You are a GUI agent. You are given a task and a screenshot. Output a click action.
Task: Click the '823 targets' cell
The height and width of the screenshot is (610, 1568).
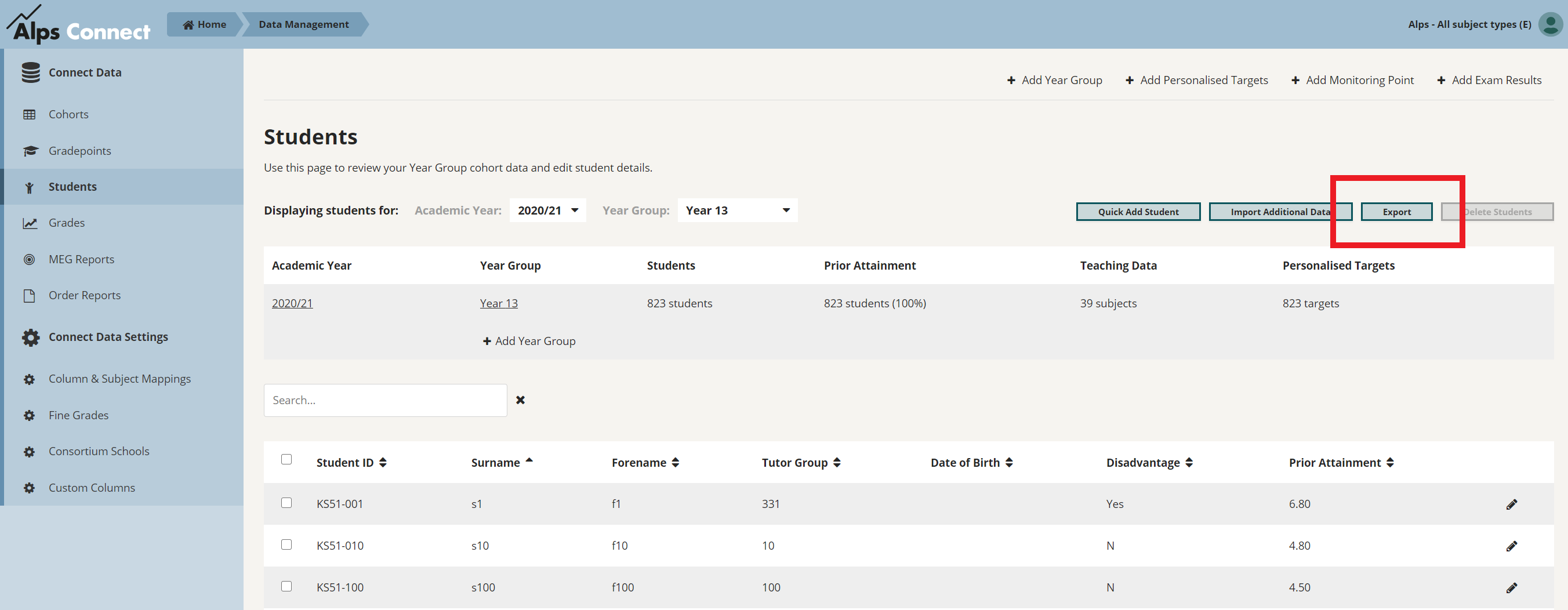tap(1311, 303)
